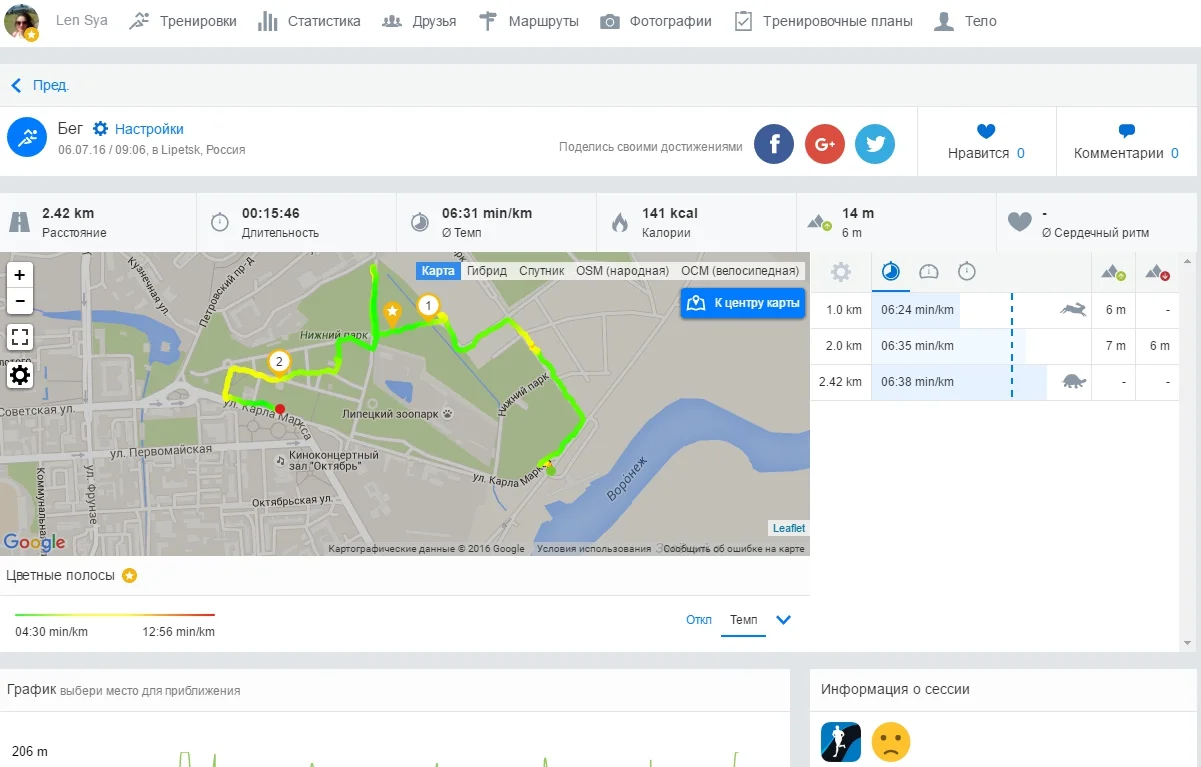Click premium star next to Цветные полосы
The image size is (1201, 767).
point(129,575)
